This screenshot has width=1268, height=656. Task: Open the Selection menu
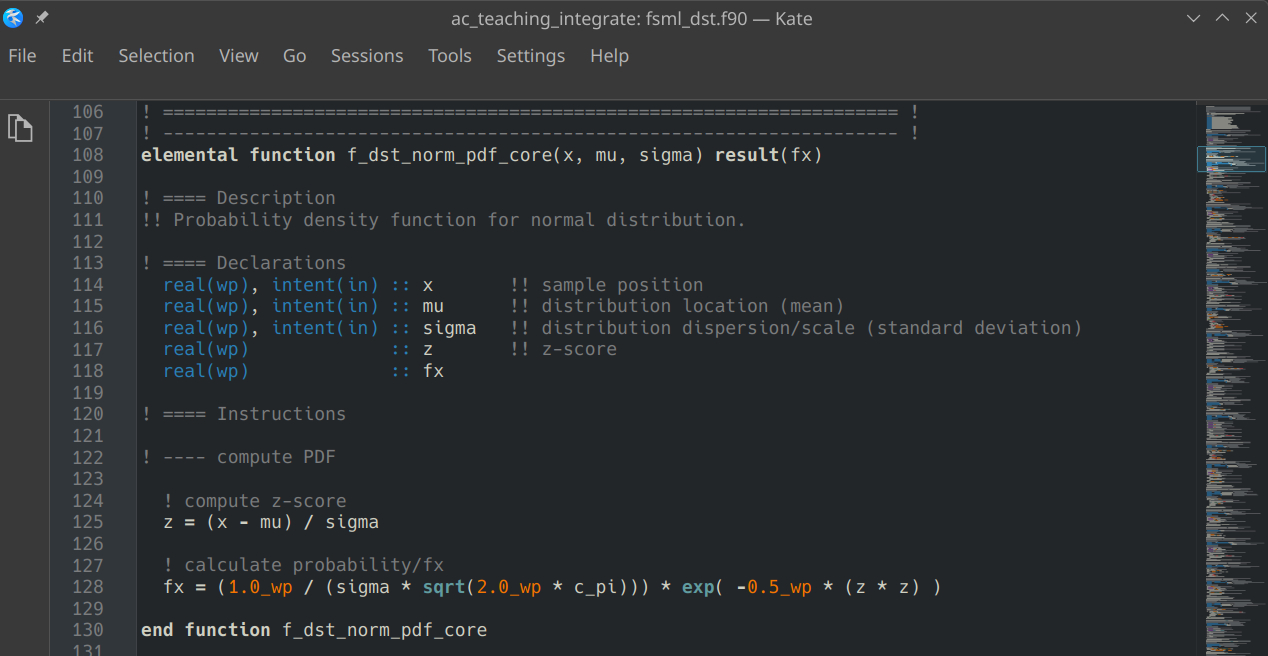click(x=156, y=56)
